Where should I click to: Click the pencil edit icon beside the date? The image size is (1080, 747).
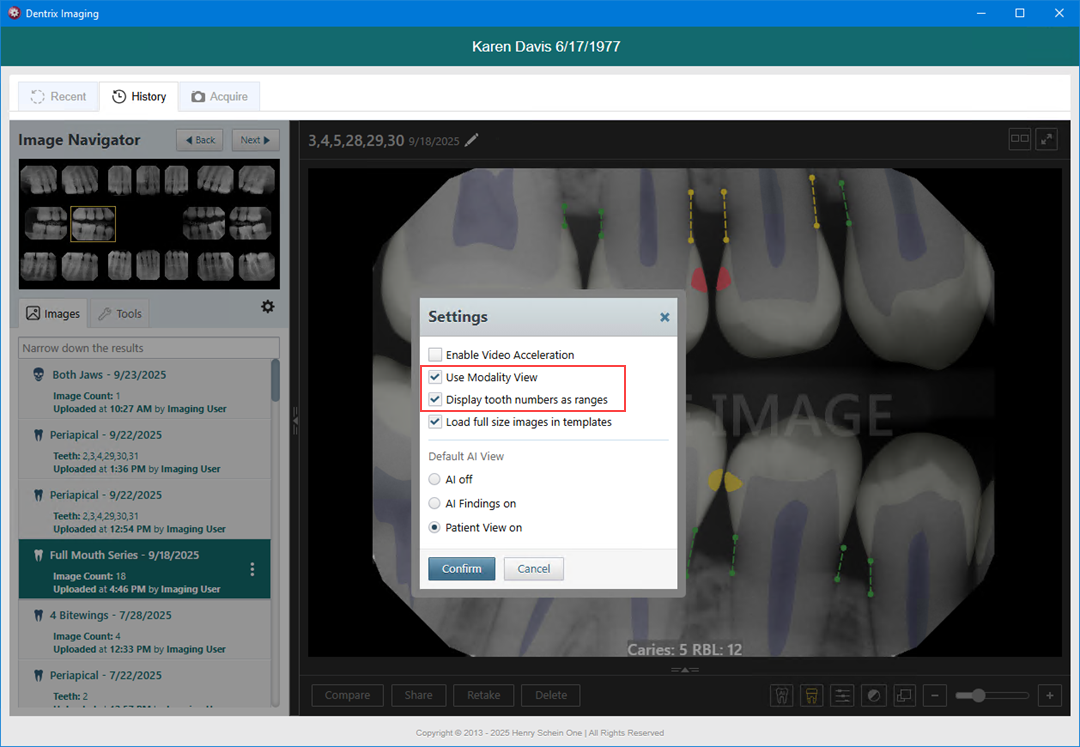click(472, 141)
